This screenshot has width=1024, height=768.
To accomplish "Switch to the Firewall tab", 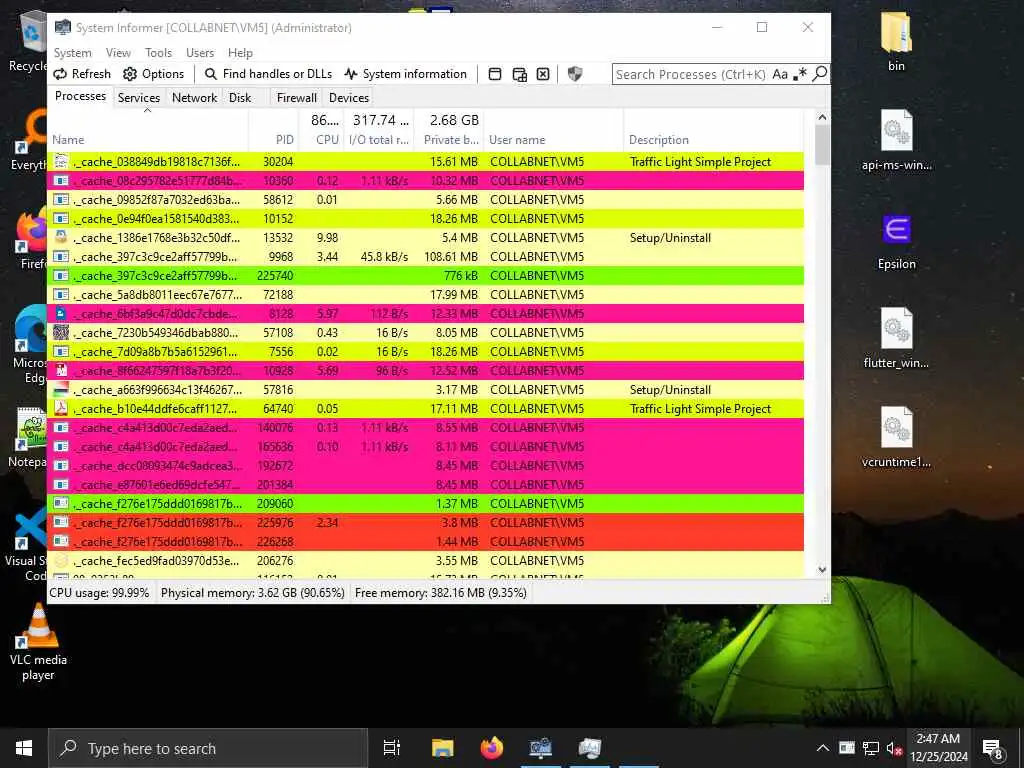I will 296,98.
